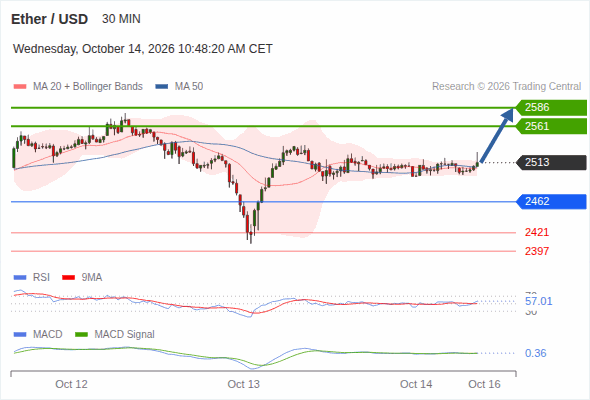
Task: Click the MACD blue legend swatch
Action: click(20, 335)
